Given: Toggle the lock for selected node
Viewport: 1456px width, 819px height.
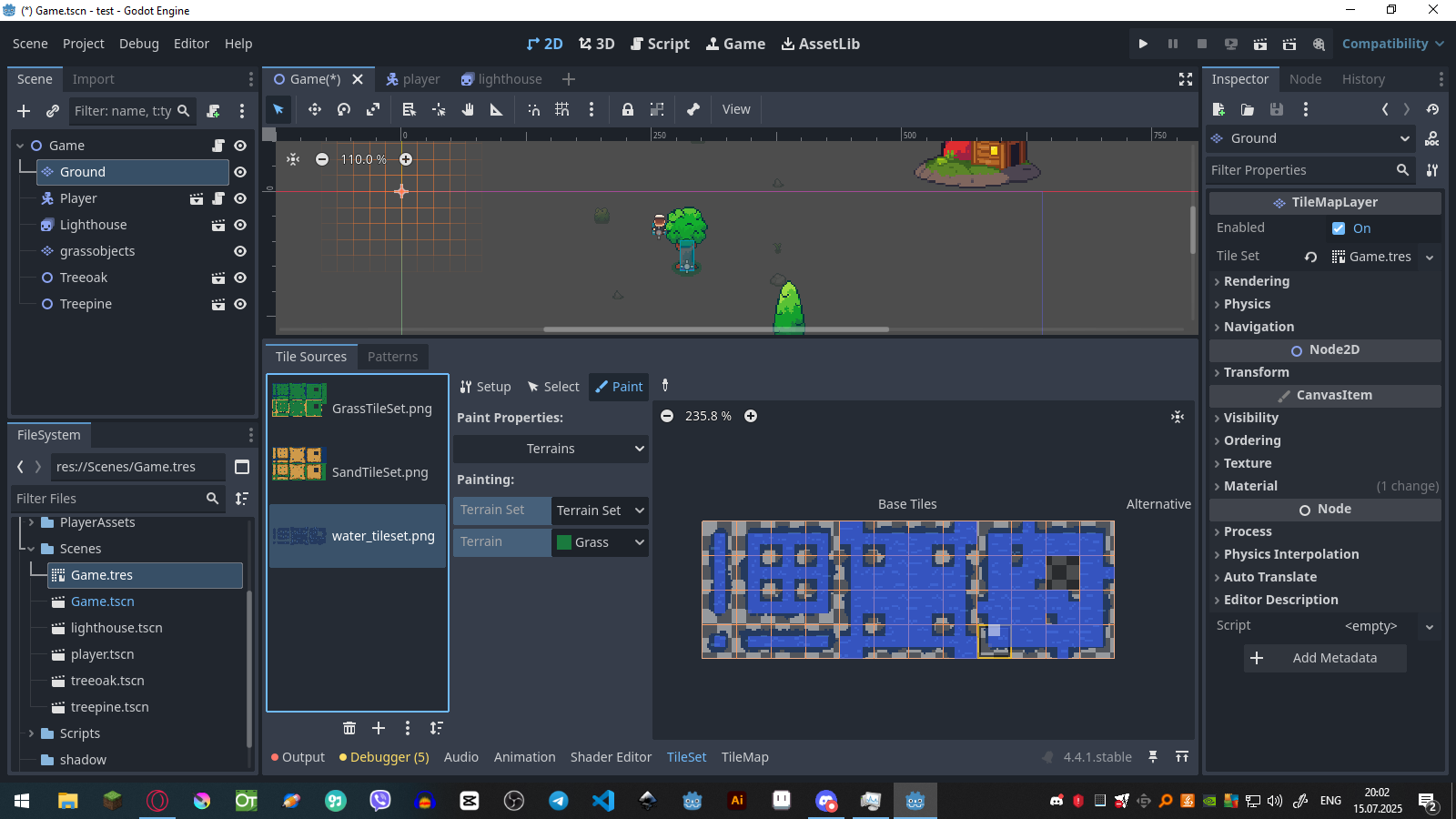Looking at the screenshot, I should (x=627, y=109).
